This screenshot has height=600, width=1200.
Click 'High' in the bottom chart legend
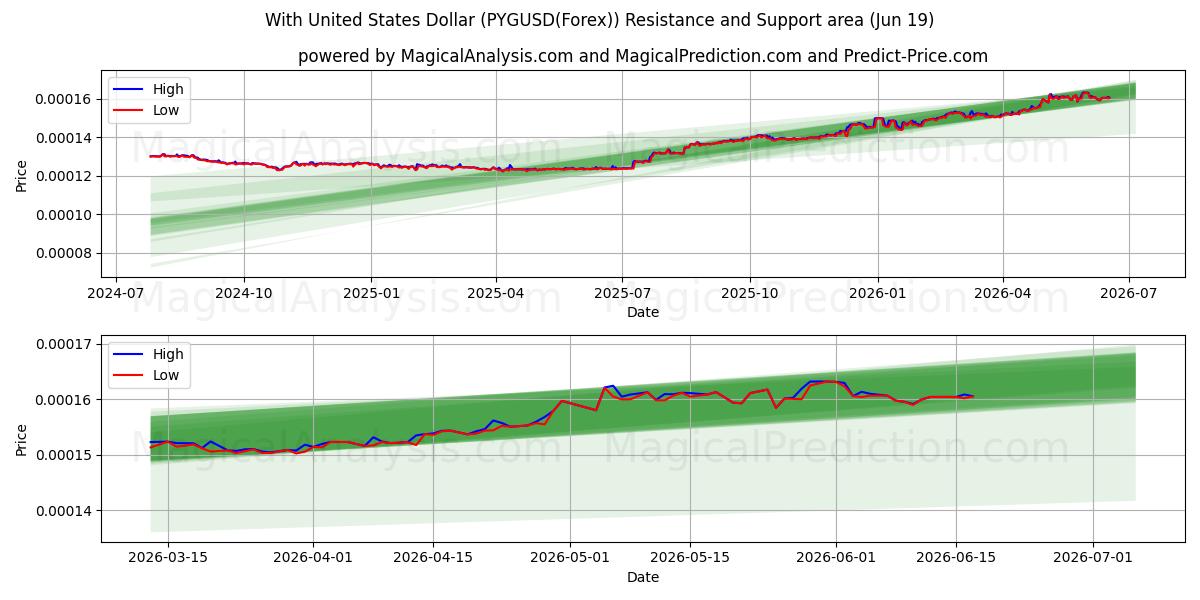[x=168, y=354]
